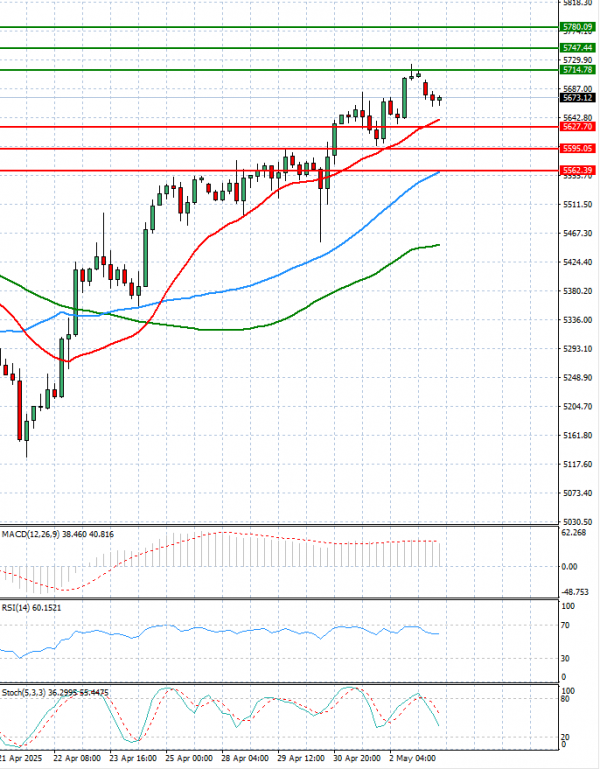The width and height of the screenshot is (600, 769).
Task: Click the 5627.70 support price label
Action: [577, 127]
